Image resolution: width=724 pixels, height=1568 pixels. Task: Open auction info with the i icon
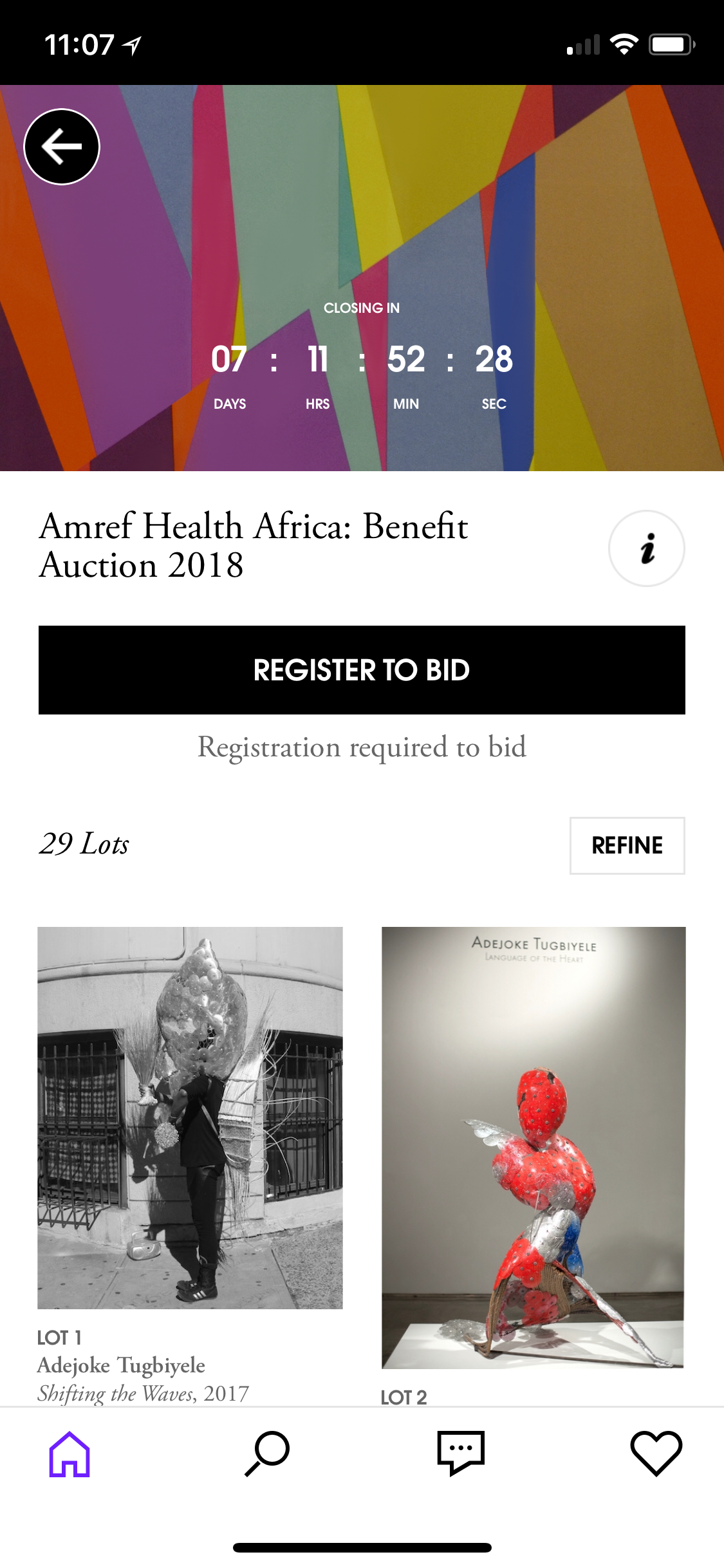646,548
